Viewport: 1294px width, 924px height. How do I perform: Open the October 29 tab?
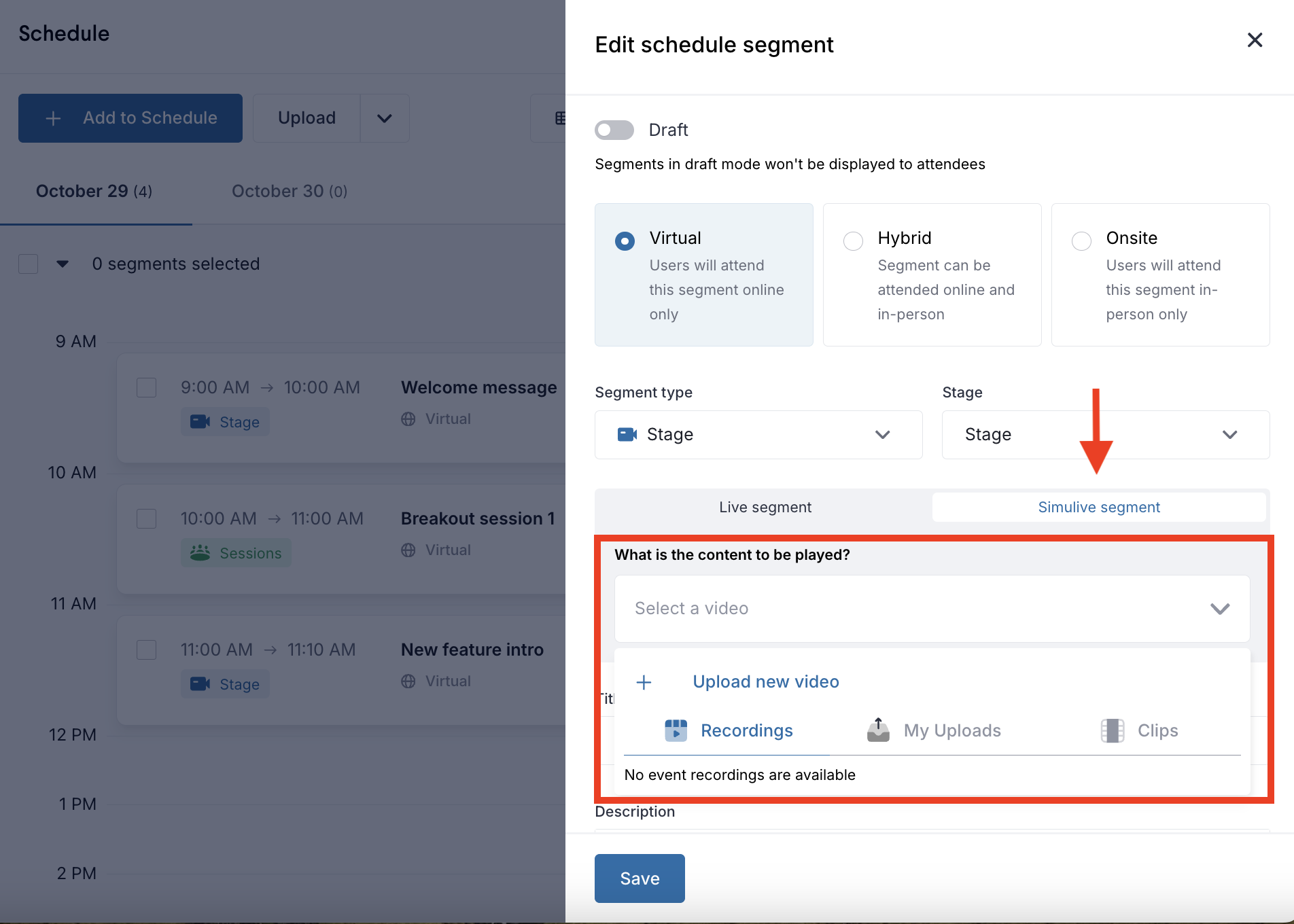[94, 192]
